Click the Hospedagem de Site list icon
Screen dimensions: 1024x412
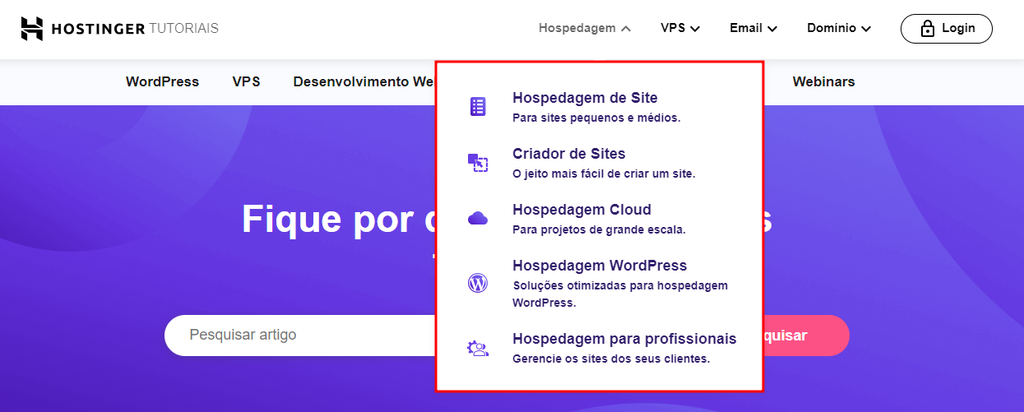click(x=478, y=107)
